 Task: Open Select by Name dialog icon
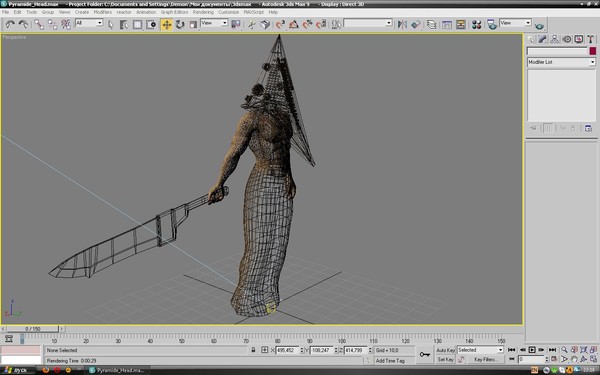pos(124,24)
